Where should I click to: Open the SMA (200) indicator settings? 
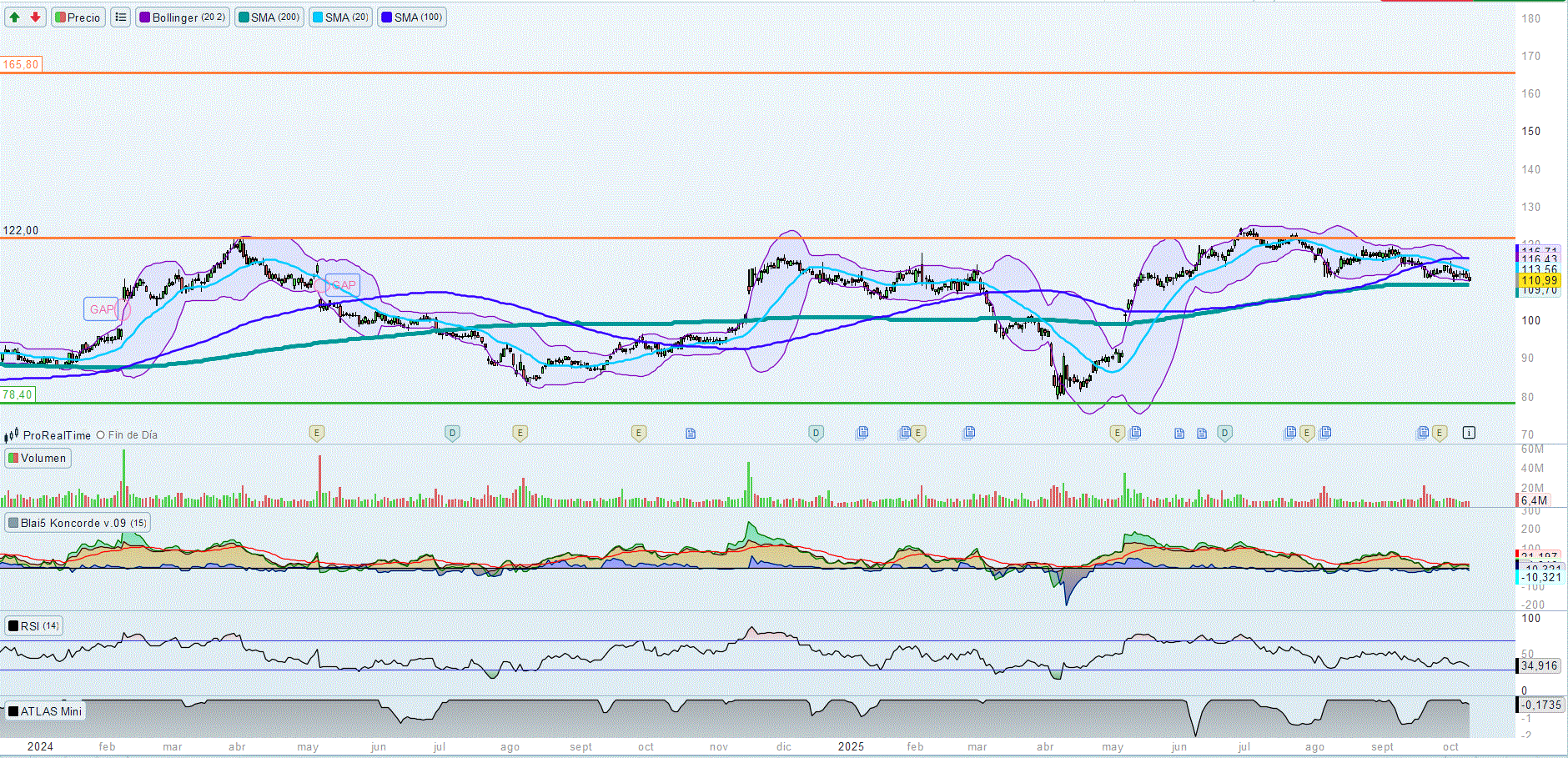click(x=269, y=18)
